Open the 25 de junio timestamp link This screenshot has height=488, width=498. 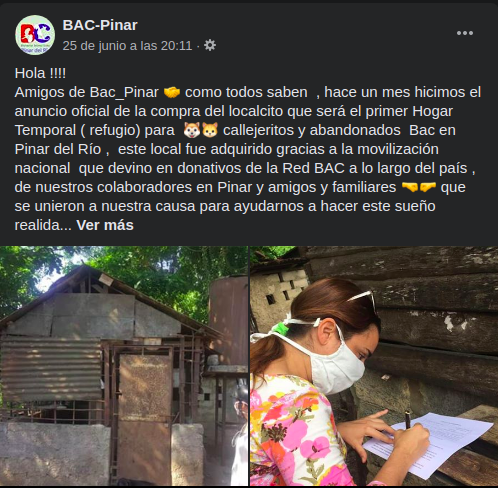tap(127, 46)
